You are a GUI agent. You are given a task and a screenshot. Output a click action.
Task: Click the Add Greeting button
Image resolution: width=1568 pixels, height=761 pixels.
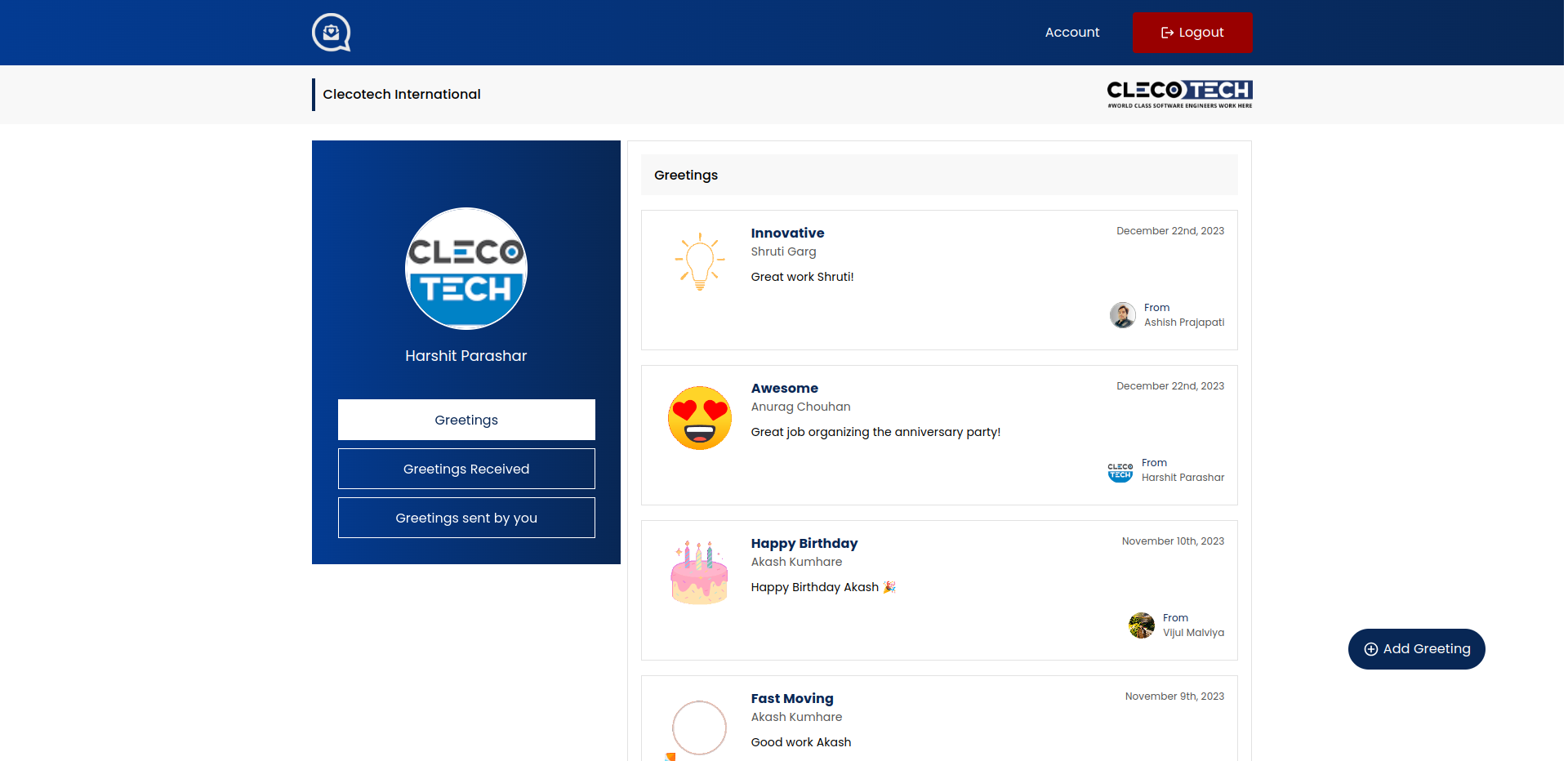1417,649
